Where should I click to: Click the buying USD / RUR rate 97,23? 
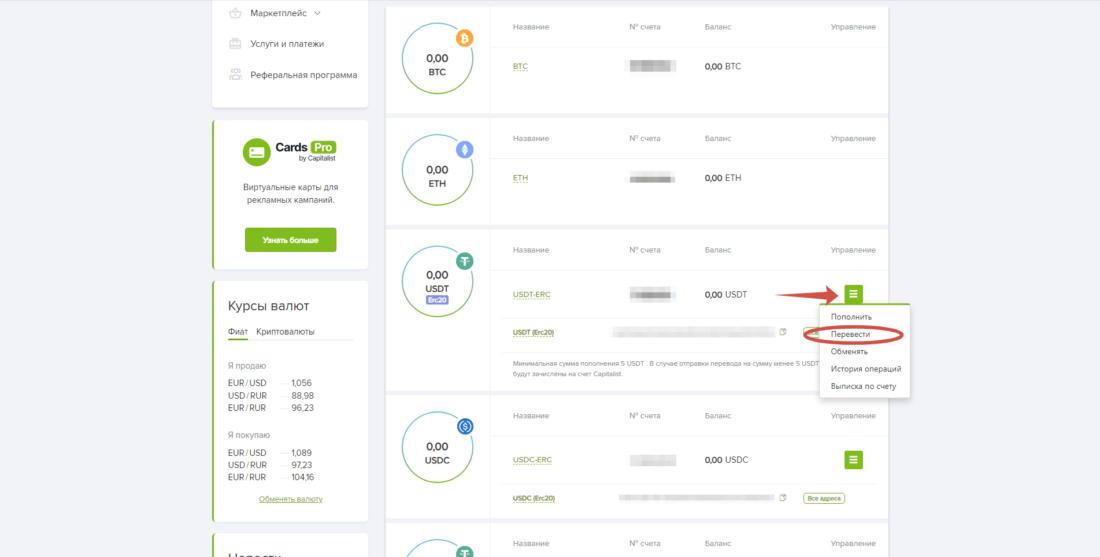(x=302, y=465)
